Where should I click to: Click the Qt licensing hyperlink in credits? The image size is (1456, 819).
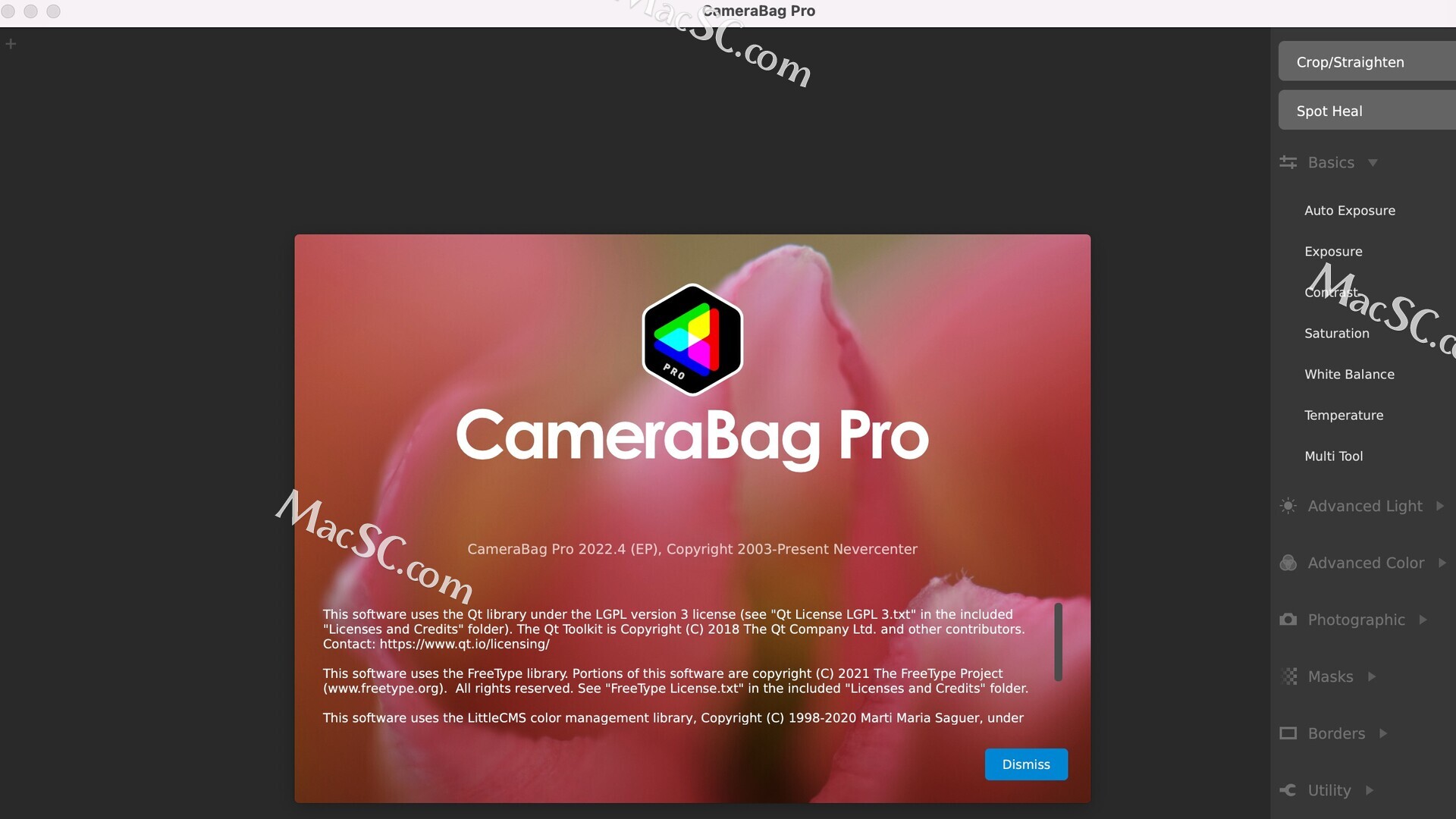coord(464,643)
